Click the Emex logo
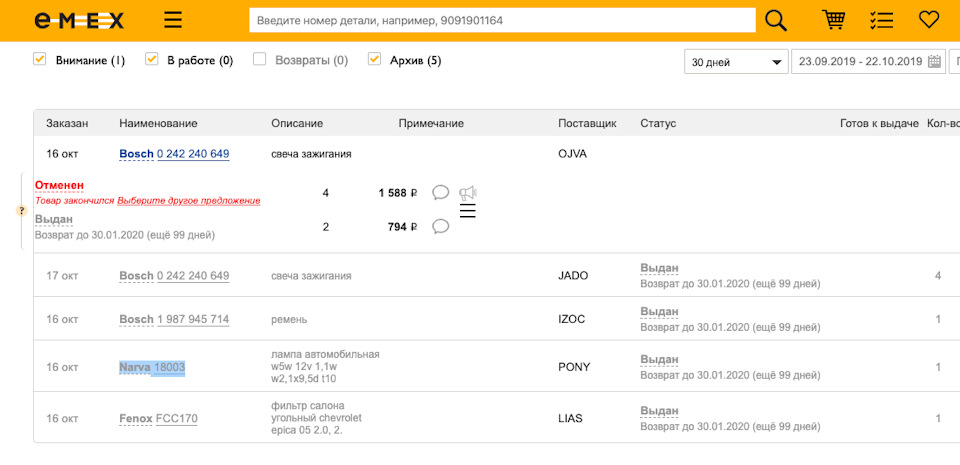Viewport: 960px width, 465px height. pyautogui.click(x=79, y=20)
